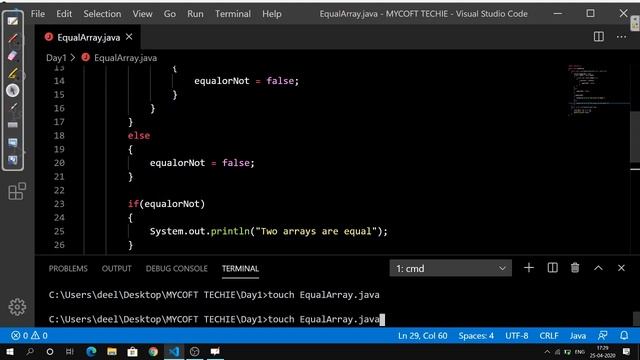Open the terminal selector dropdown '1: cmd'
Viewport: 640px width, 360px height.
pyautogui.click(x=450, y=268)
